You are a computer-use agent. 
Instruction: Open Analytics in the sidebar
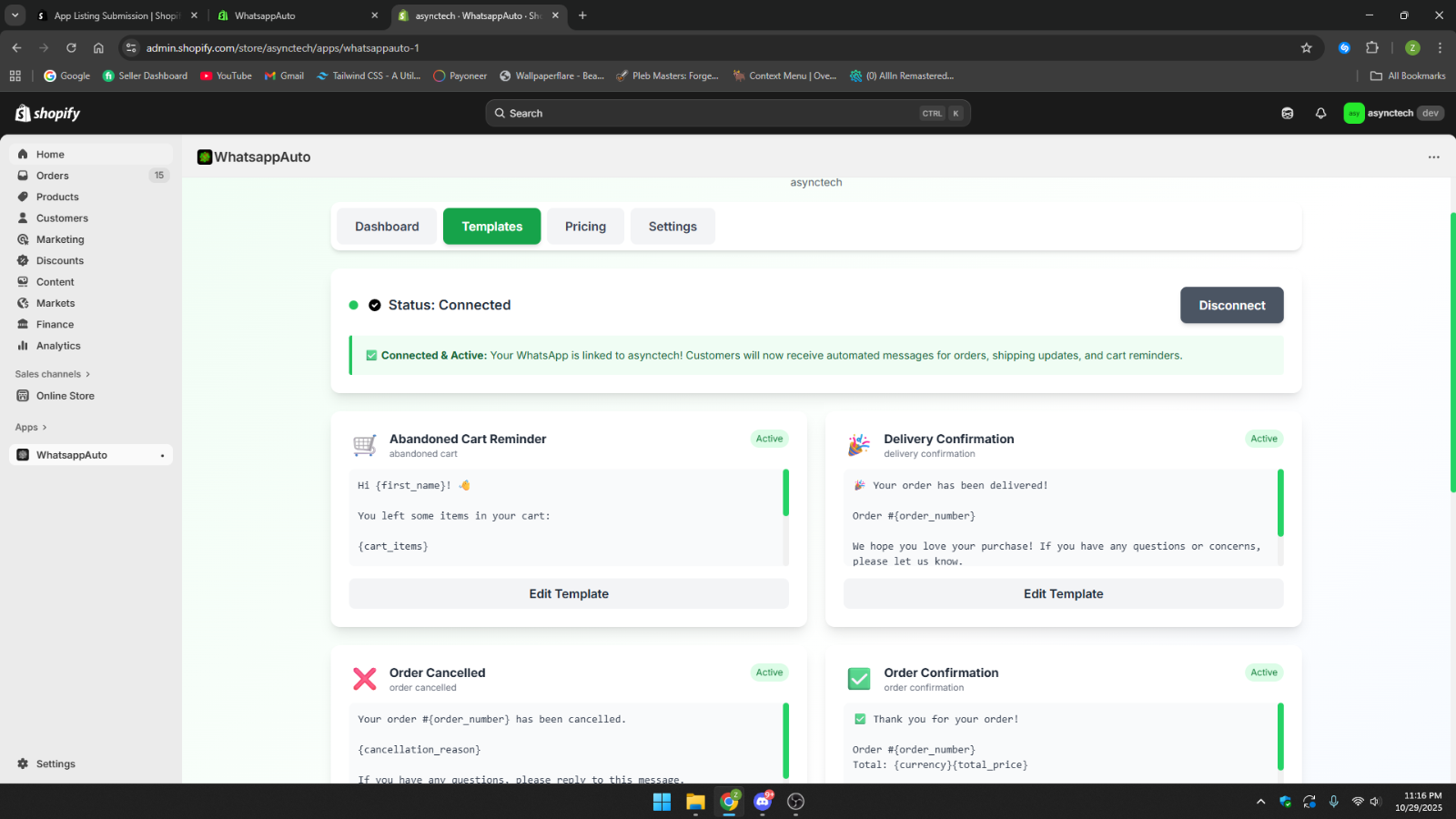(91, 346)
